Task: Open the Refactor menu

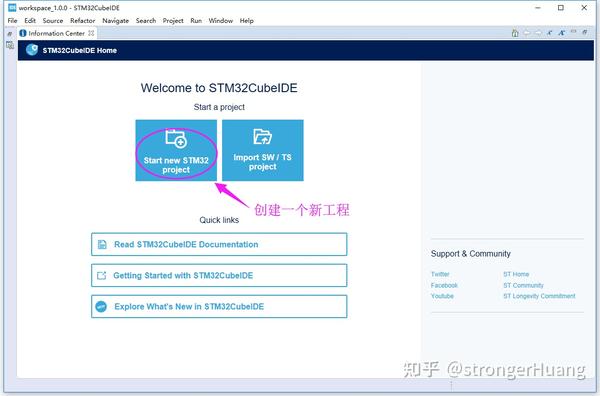Action: click(82, 21)
